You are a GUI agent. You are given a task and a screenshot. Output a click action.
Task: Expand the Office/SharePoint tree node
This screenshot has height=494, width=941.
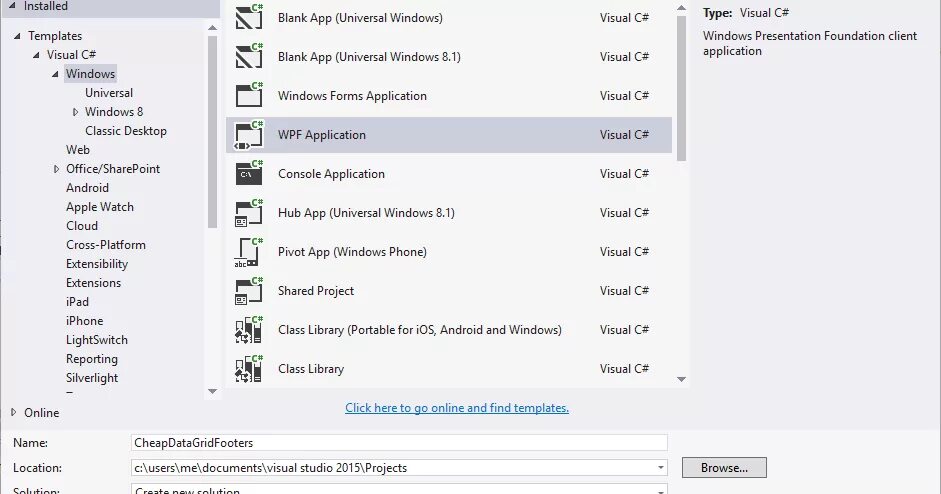56,169
